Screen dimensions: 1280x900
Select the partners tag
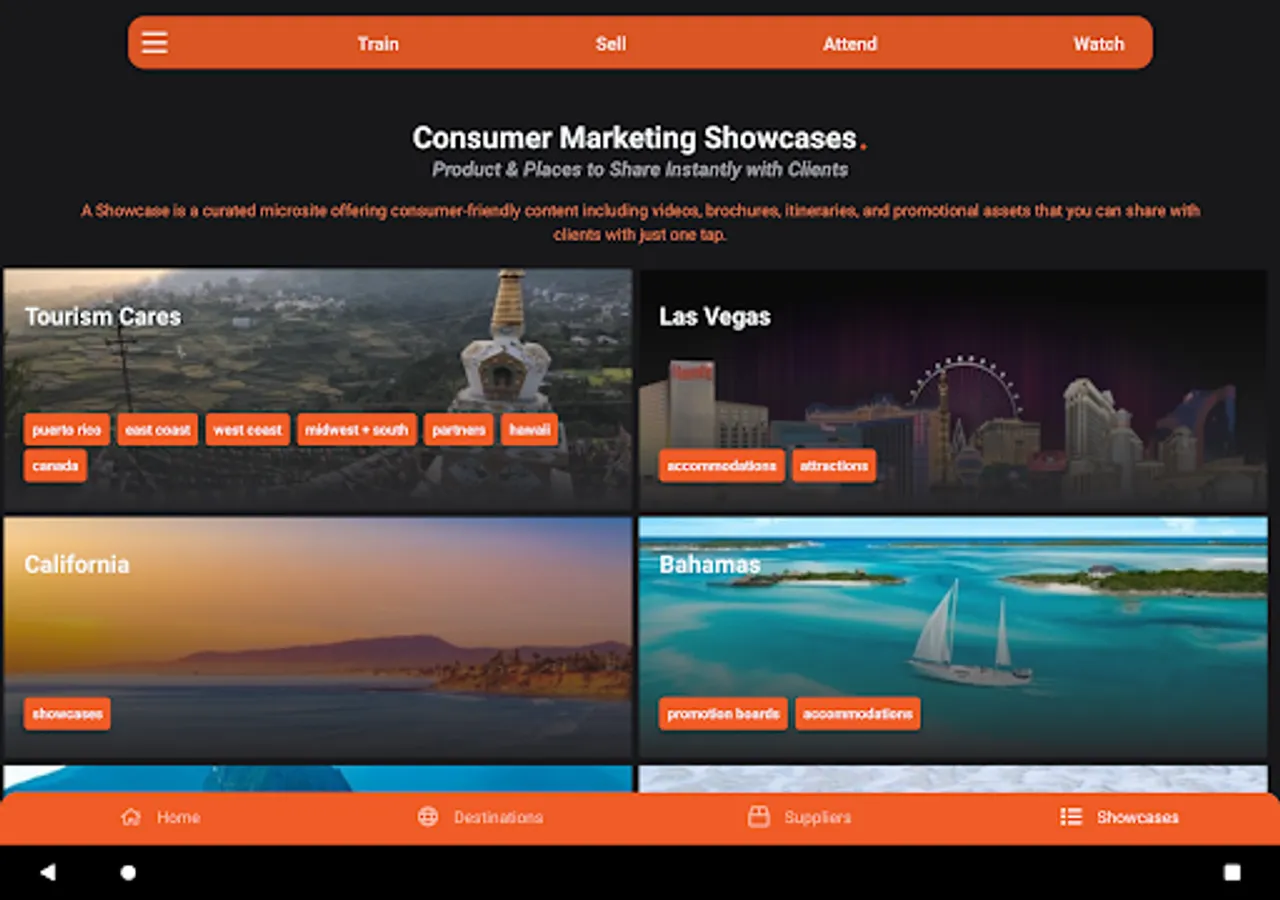pyautogui.click(x=459, y=430)
